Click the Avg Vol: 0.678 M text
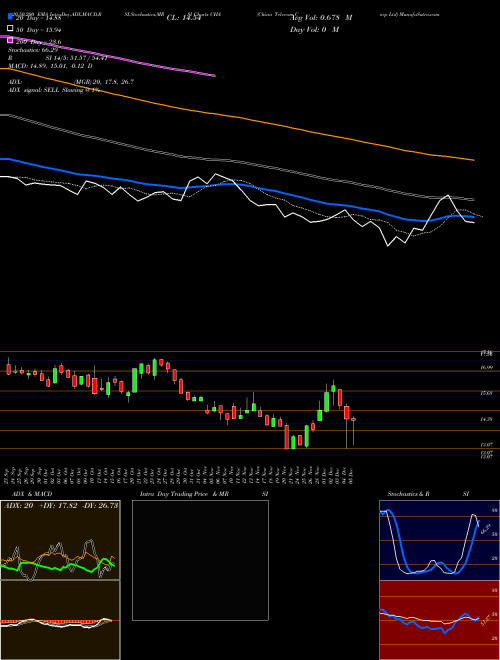 [x=321, y=18]
